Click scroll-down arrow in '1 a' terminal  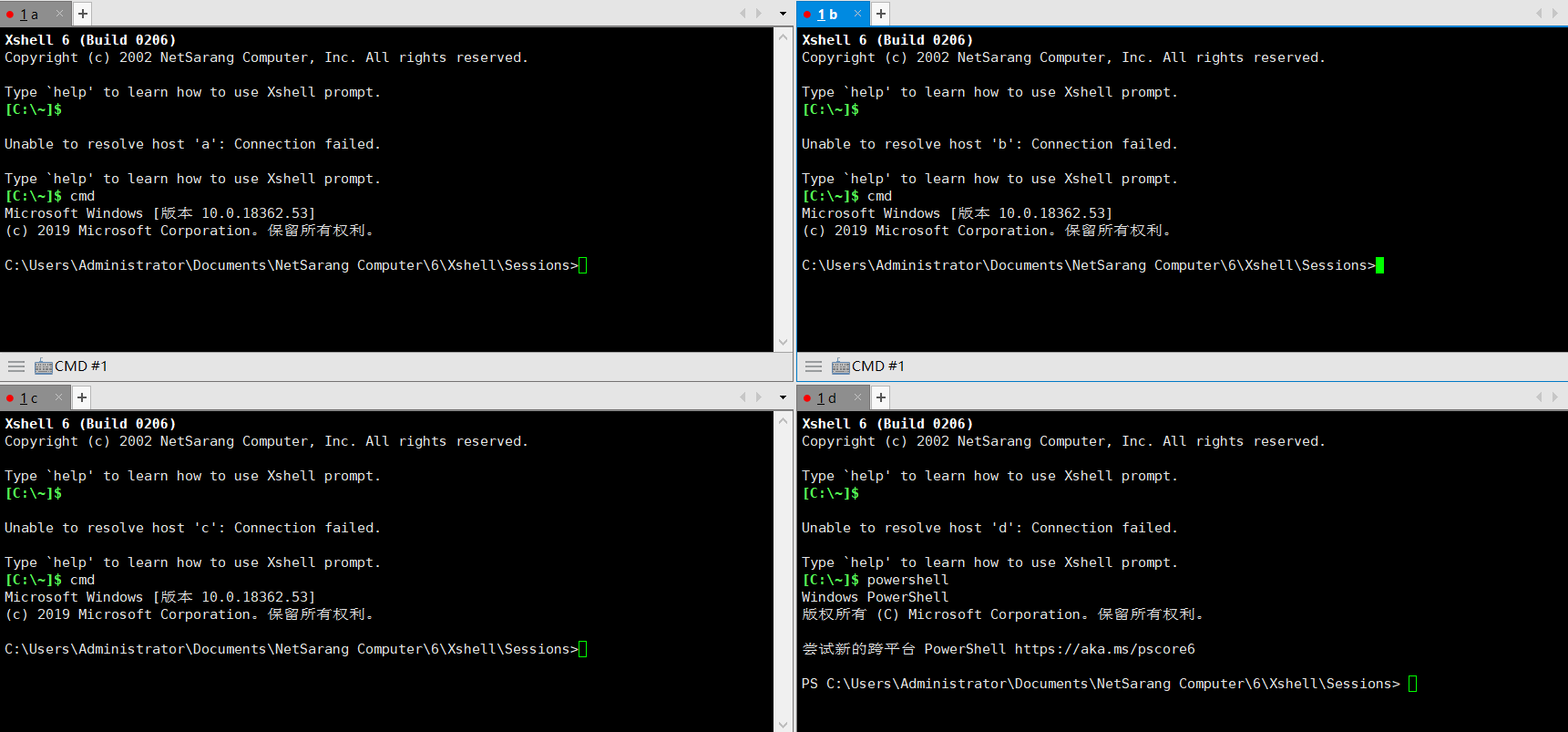point(783,343)
